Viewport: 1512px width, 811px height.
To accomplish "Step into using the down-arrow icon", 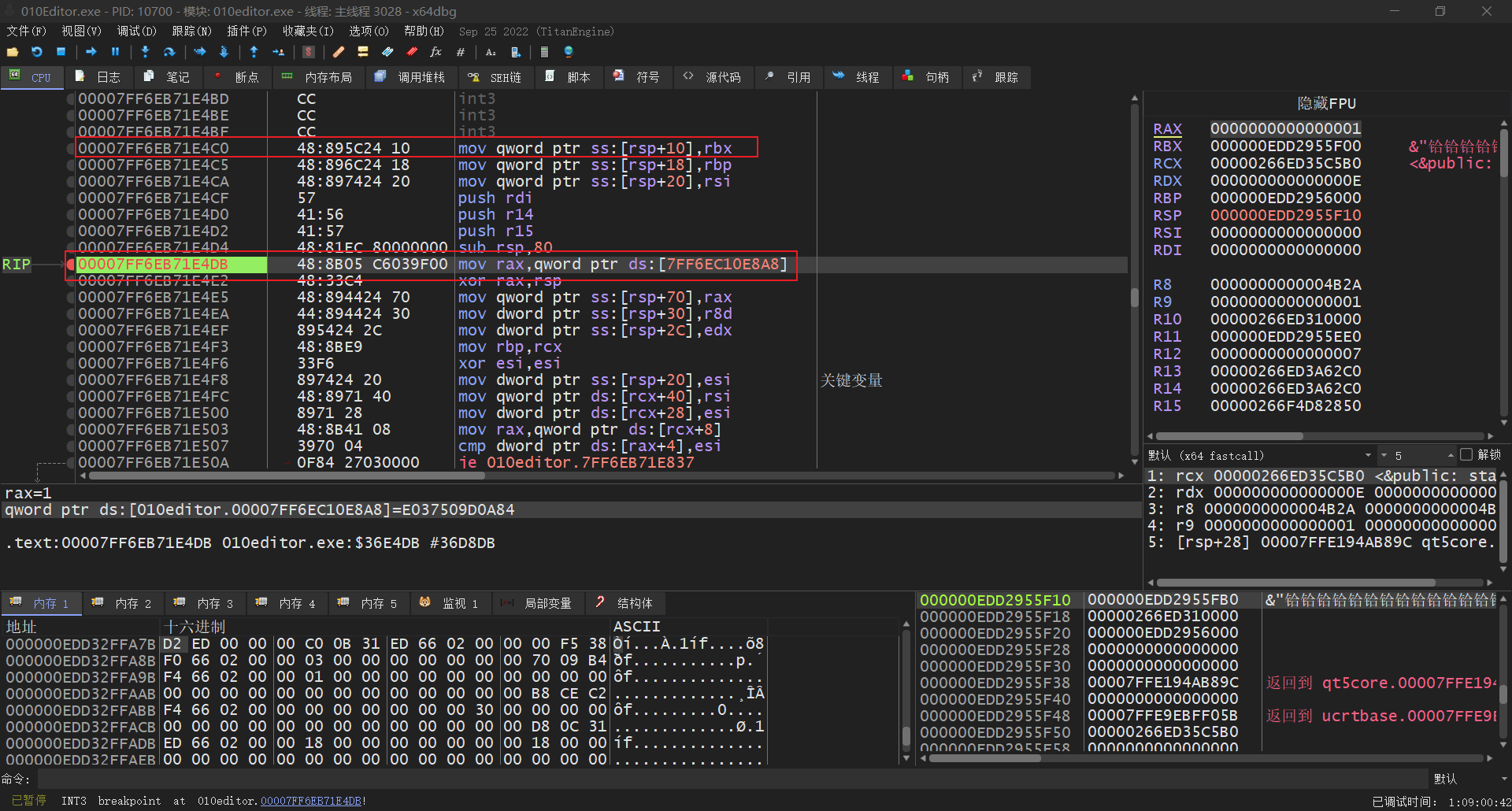I will [145, 52].
